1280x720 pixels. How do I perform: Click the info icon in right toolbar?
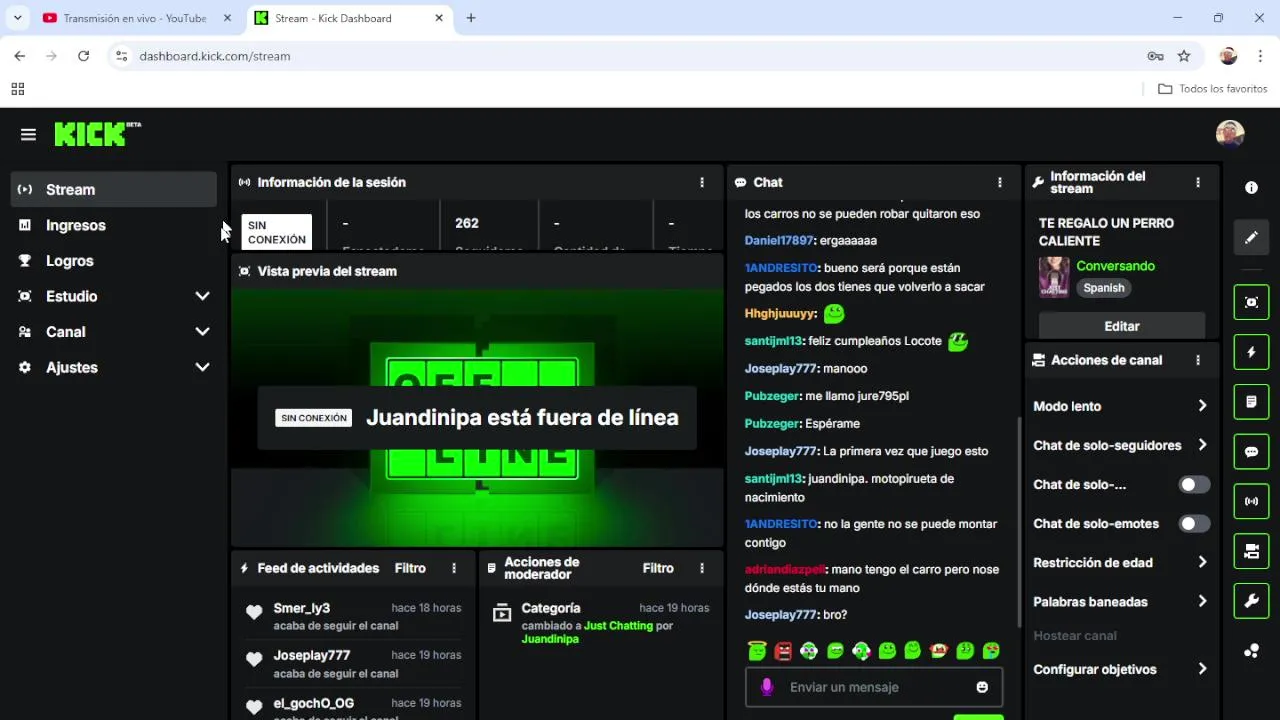click(1251, 187)
